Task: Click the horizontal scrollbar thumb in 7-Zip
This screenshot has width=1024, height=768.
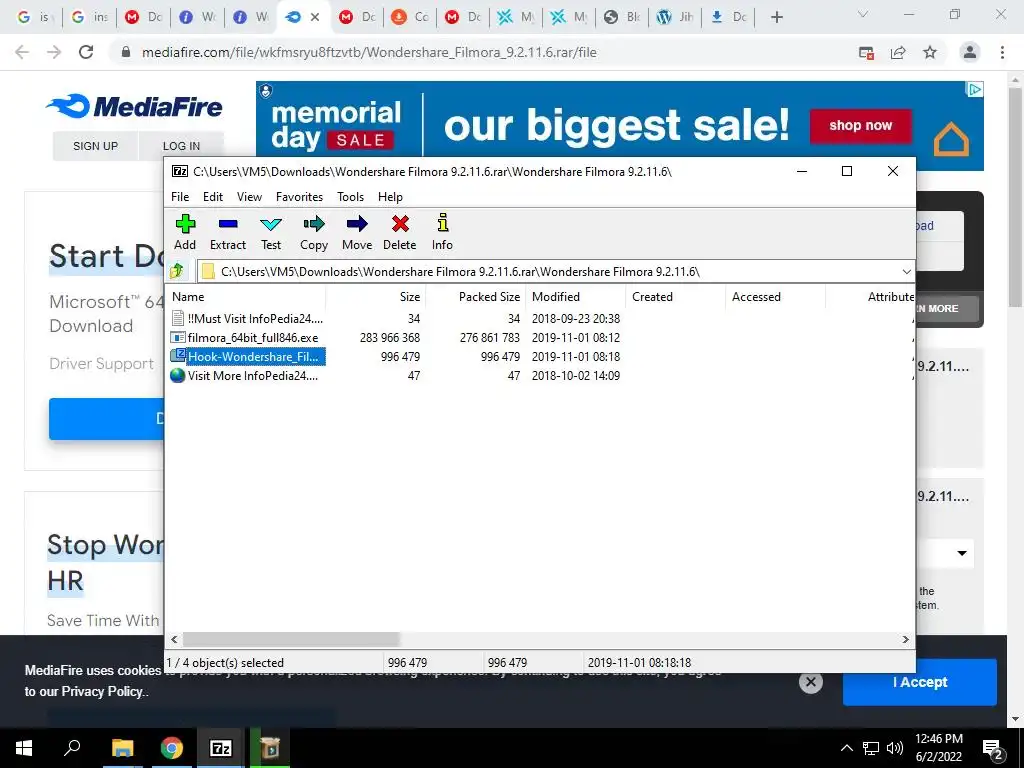Action: coord(291,639)
